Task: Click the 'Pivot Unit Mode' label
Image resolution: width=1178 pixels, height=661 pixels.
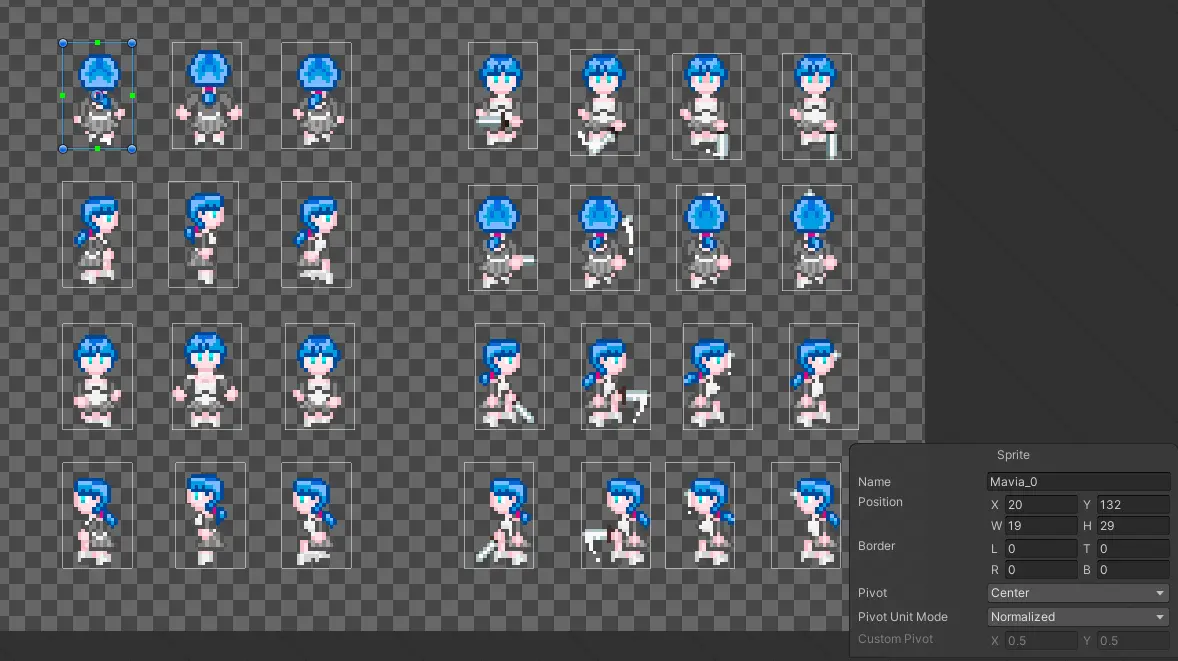Action: (902, 617)
